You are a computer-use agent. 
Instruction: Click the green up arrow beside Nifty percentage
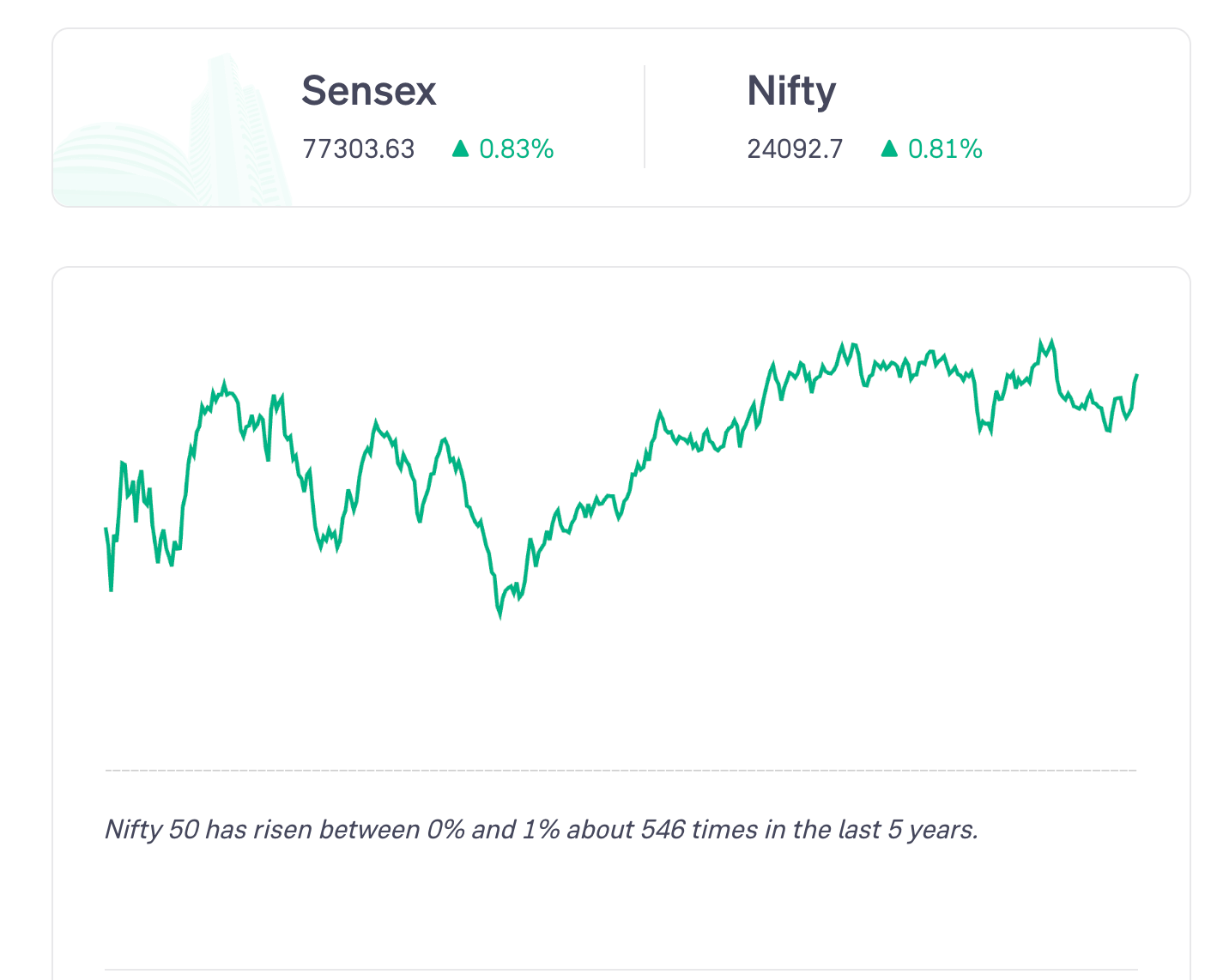coord(889,149)
